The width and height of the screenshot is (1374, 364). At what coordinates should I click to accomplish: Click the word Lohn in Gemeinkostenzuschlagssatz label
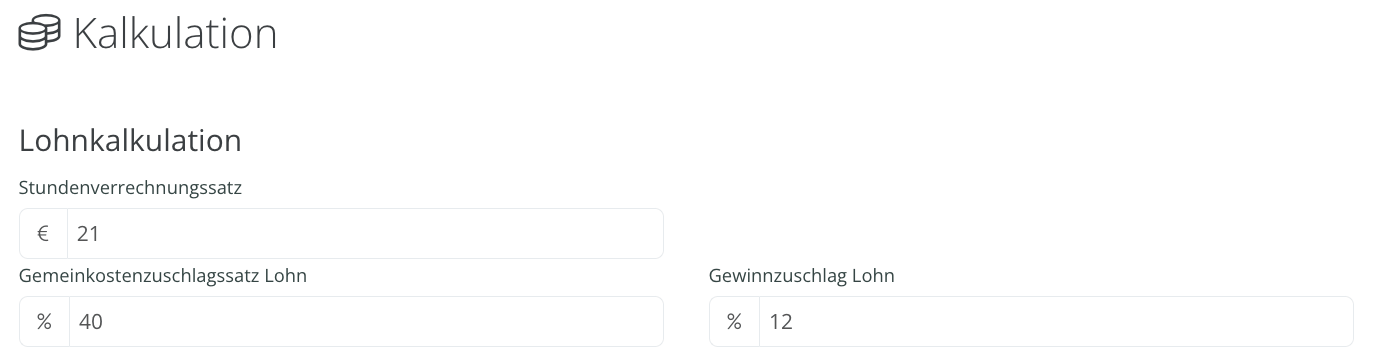coord(285,275)
